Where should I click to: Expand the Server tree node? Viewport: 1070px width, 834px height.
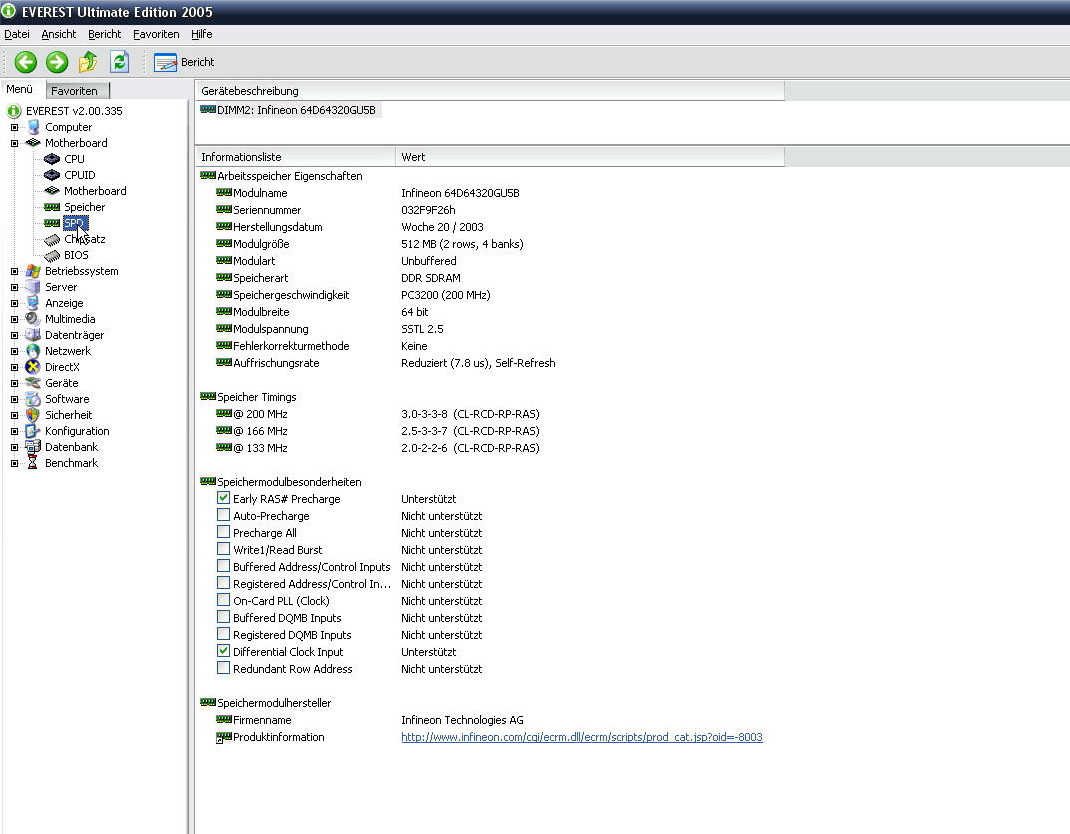pyautogui.click(x=14, y=287)
